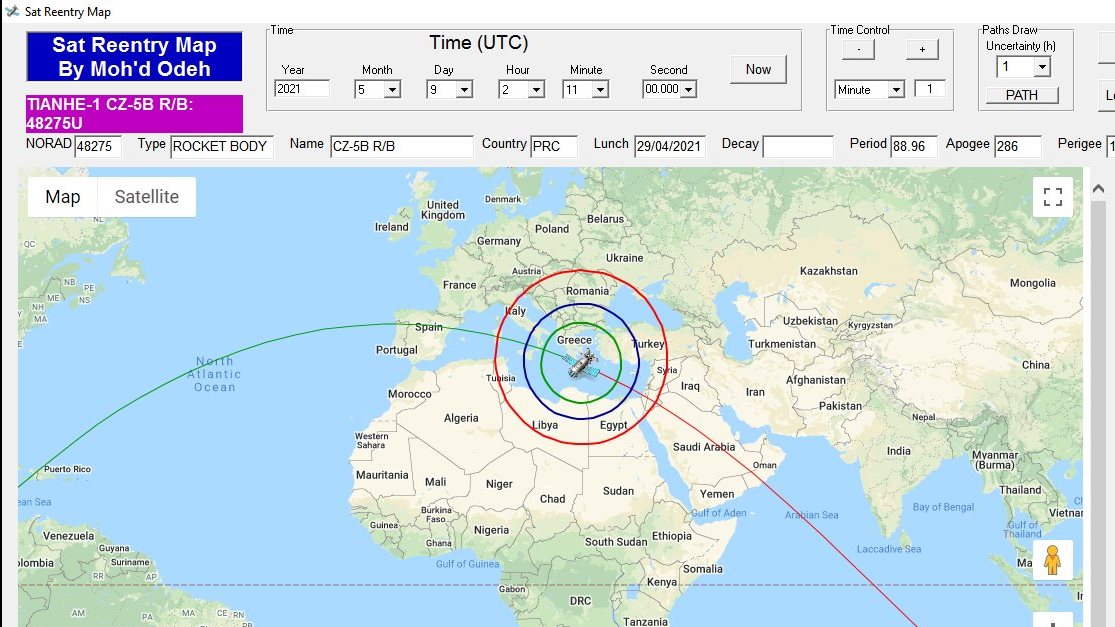Click the Street View pegman icon
The image size is (1115, 627).
coord(1051,560)
